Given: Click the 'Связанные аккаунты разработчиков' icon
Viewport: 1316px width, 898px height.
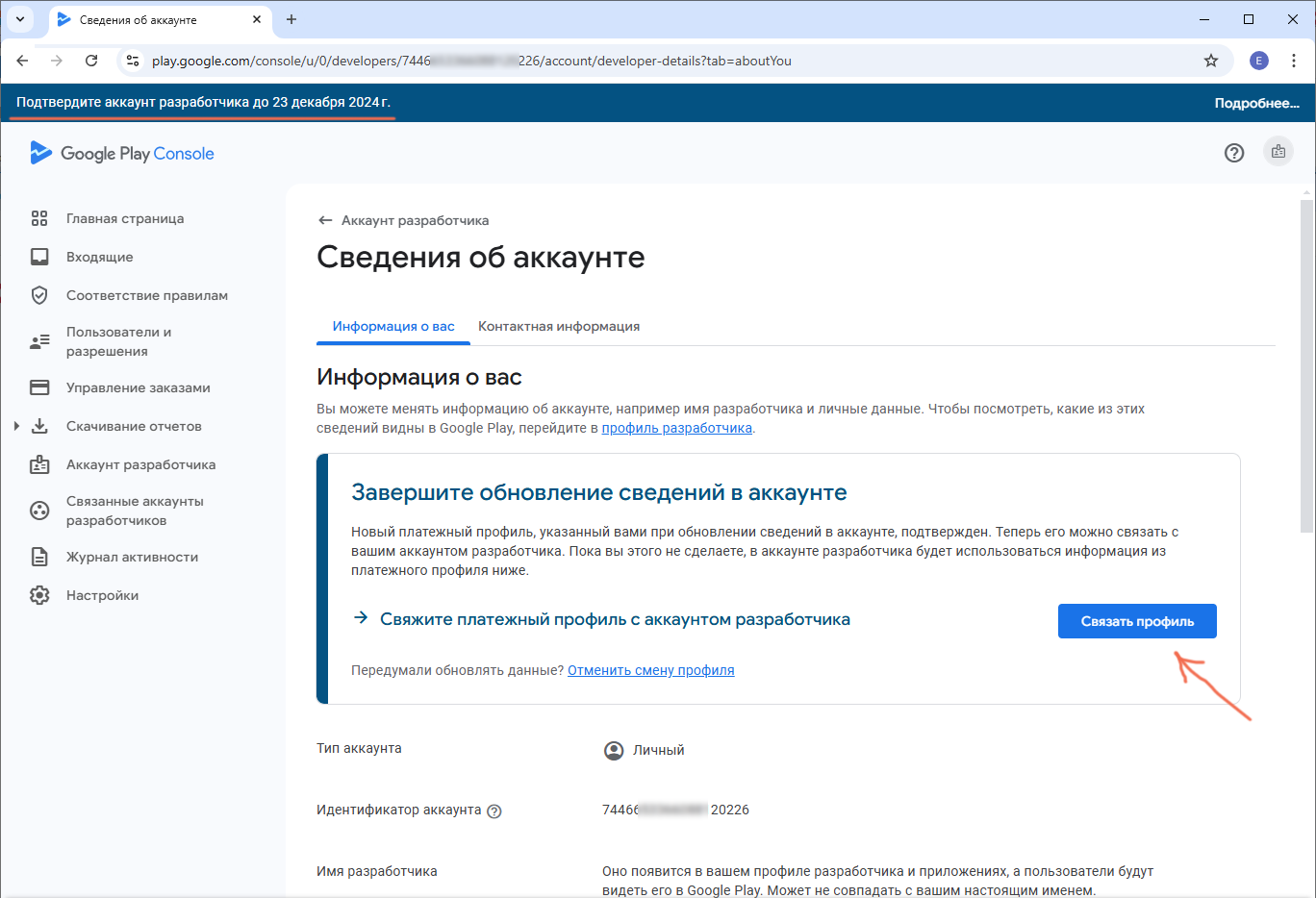Looking at the screenshot, I should point(39,511).
